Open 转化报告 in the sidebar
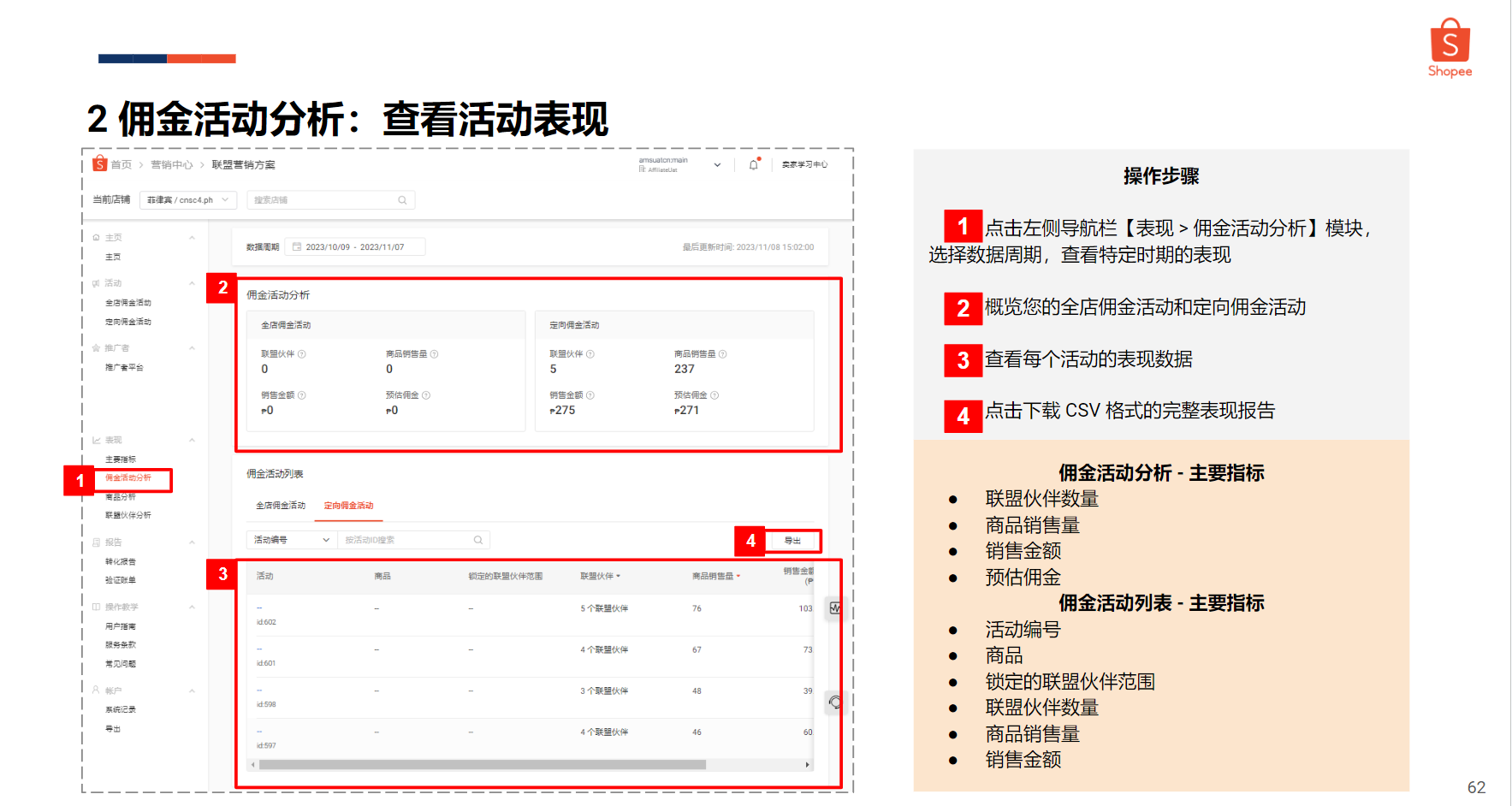The width and height of the screenshot is (1512, 806). (121, 562)
